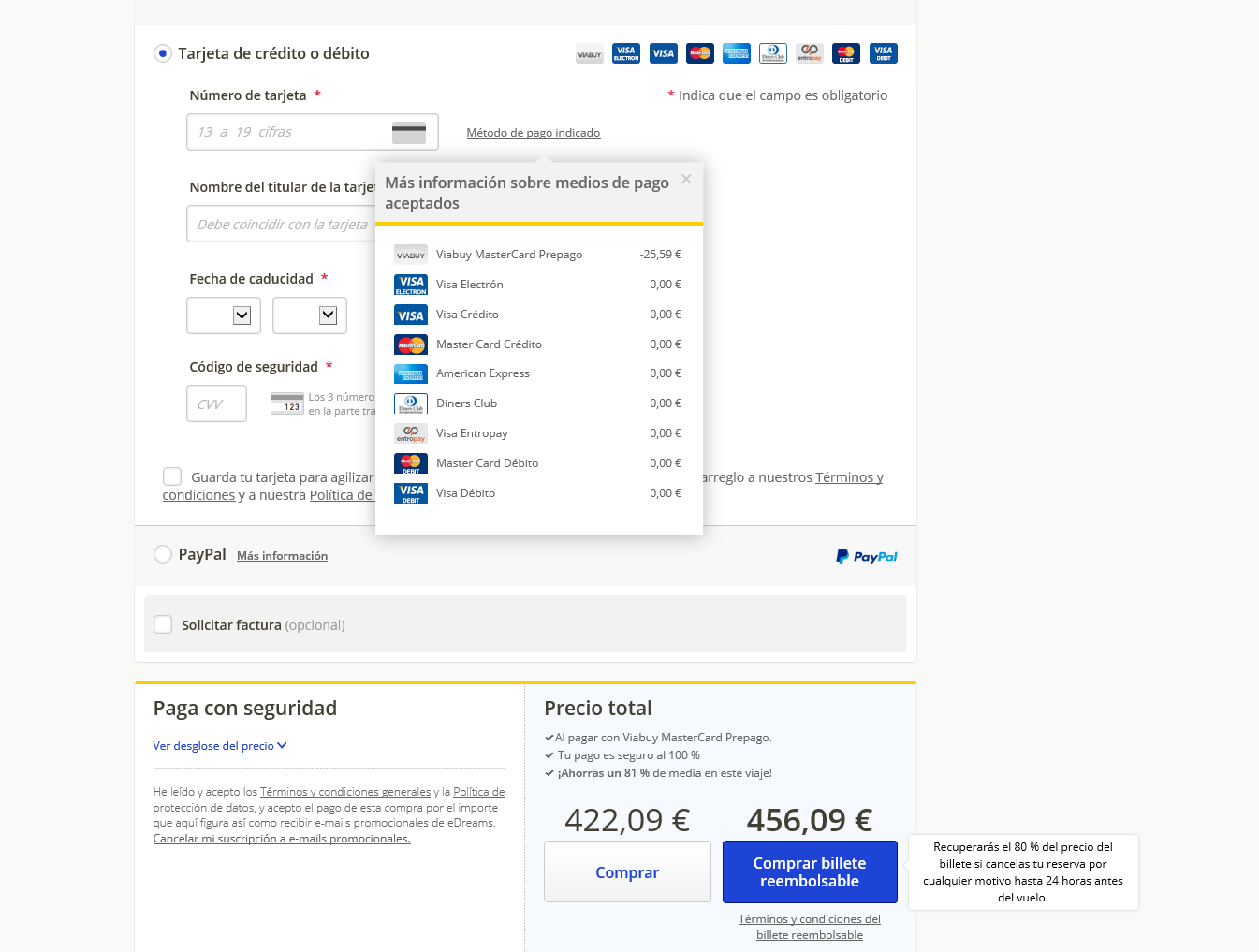
Task: Click the card number input field
Action: (x=313, y=132)
